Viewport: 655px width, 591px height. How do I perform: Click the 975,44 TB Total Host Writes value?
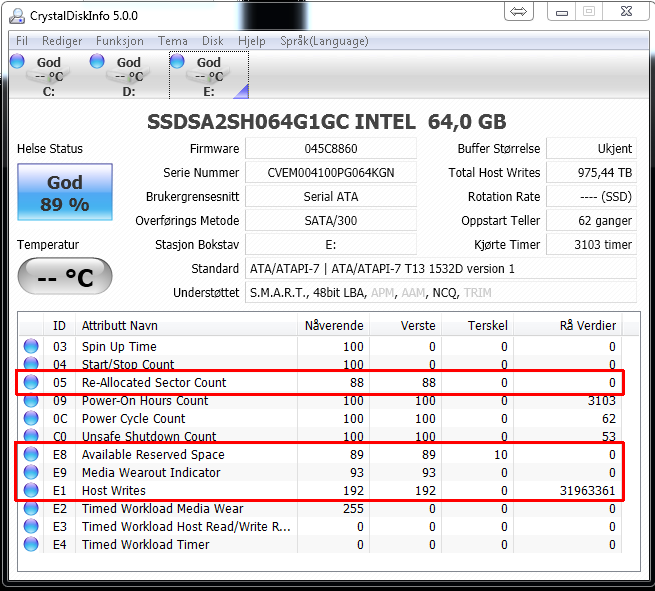point(592,172)
